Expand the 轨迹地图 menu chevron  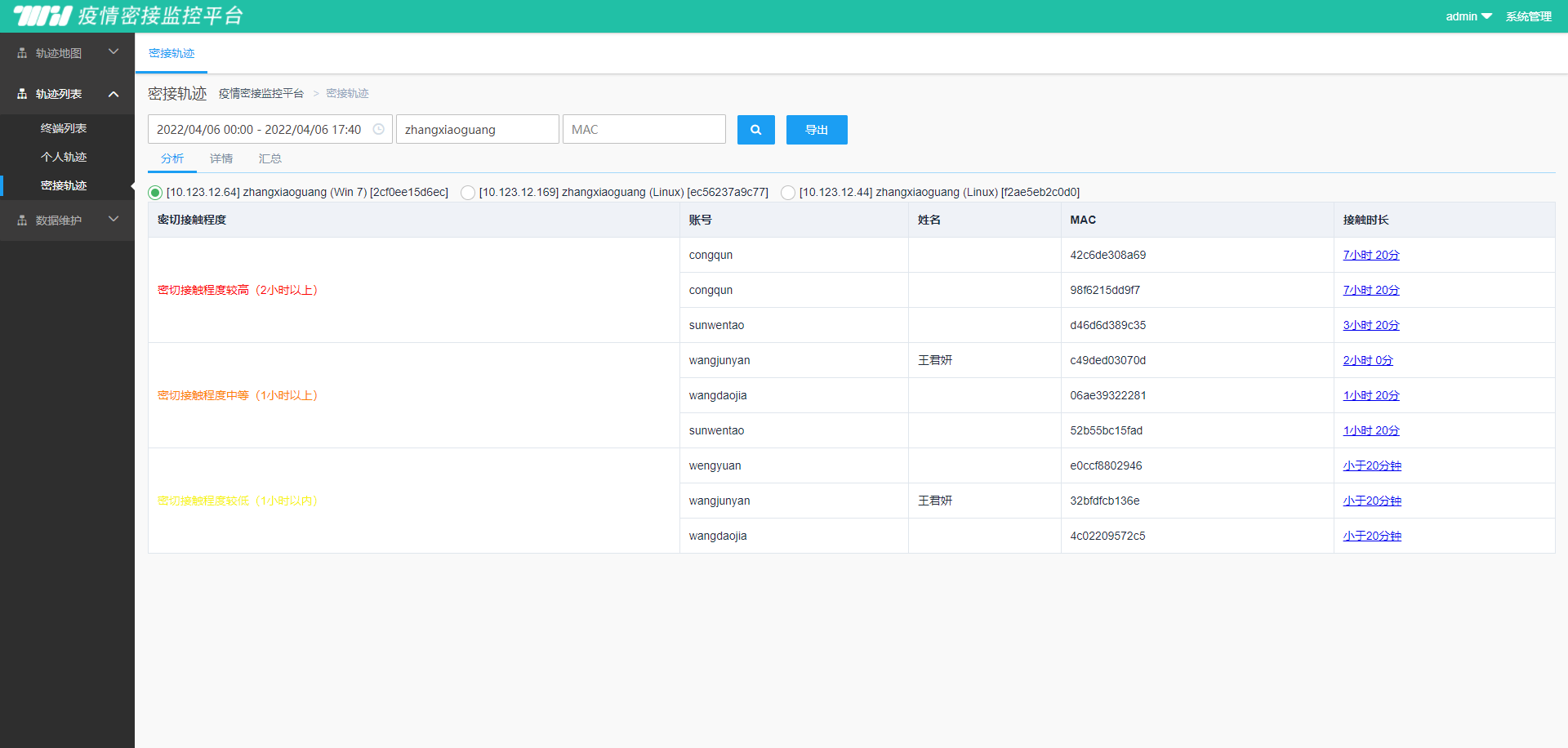pyautogui.click(x=114, y=52)
